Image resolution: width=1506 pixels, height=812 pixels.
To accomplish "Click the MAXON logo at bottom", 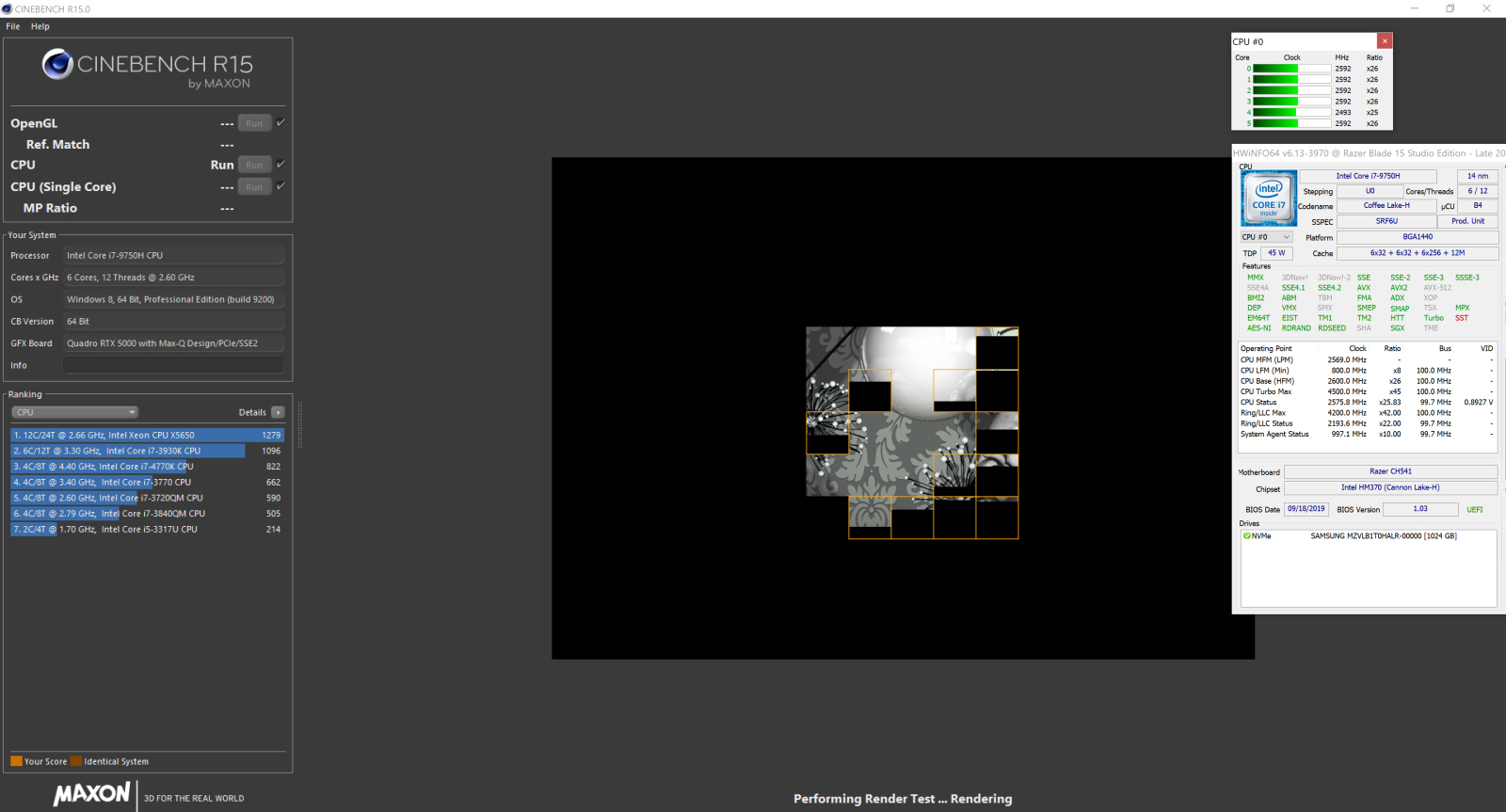I will (91, 794).
